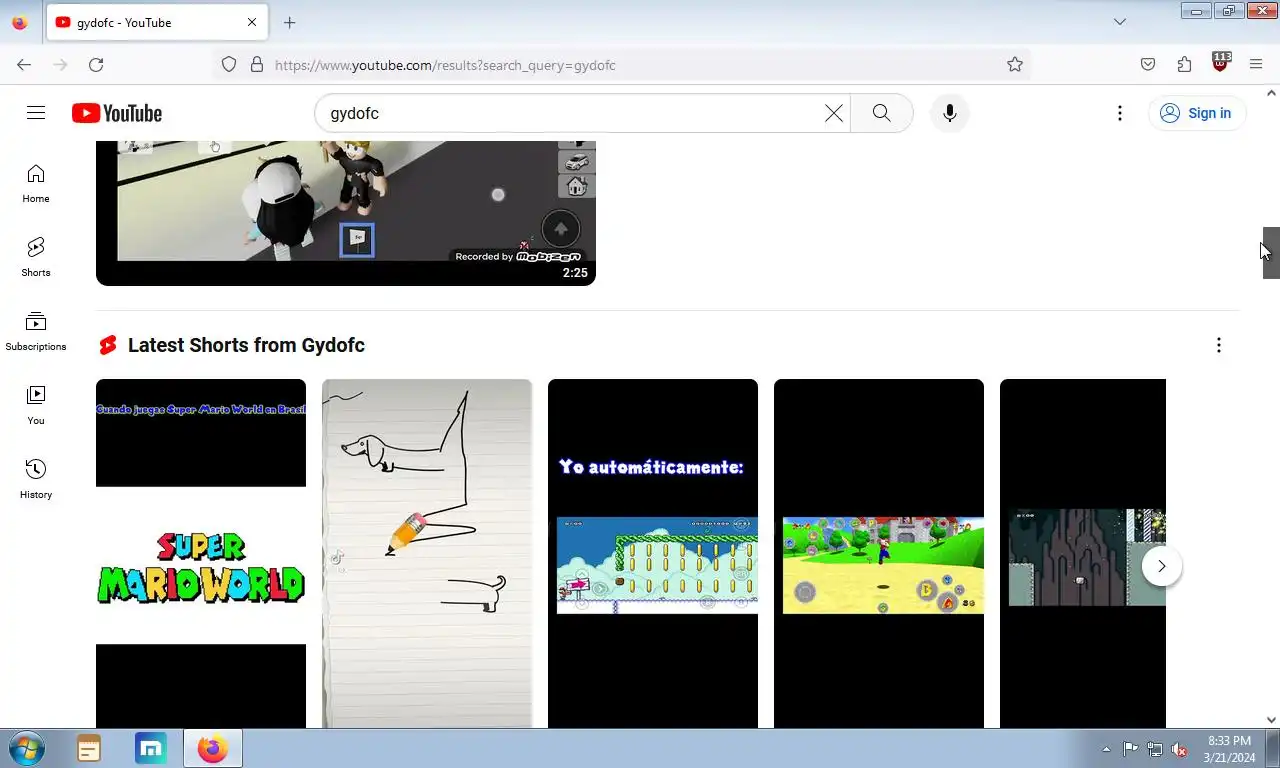
Task: Select Firefox in the taskbar
Action: pos(213,748)
